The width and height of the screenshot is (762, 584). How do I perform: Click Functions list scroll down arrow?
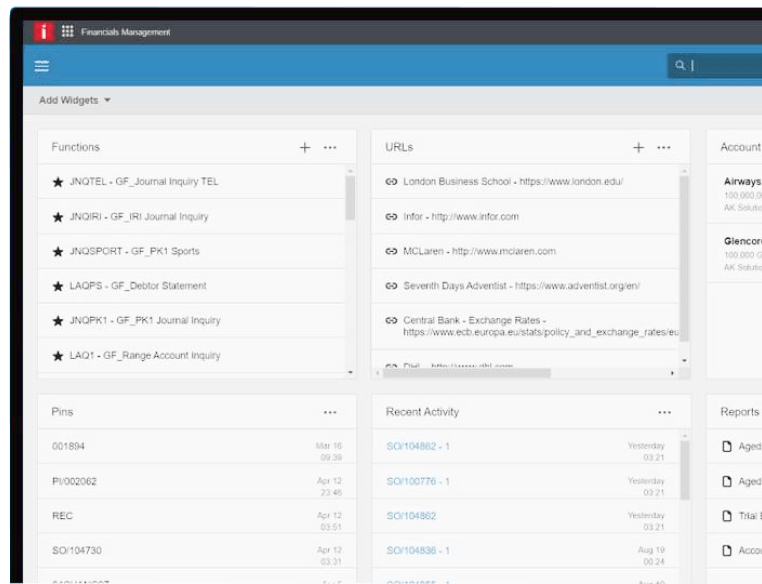point(350,373)
